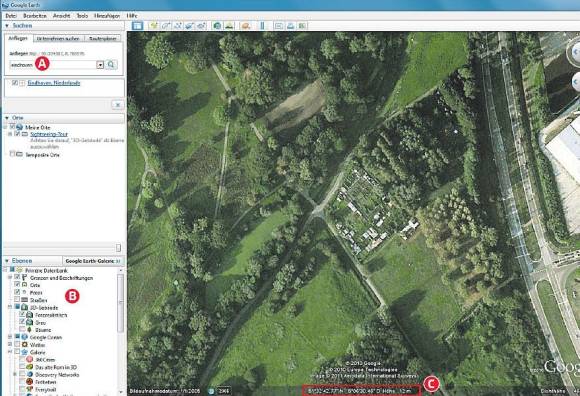Open the Sightseeing-Tour link
This screenshot has height=396, width=580.
[49, 134]
